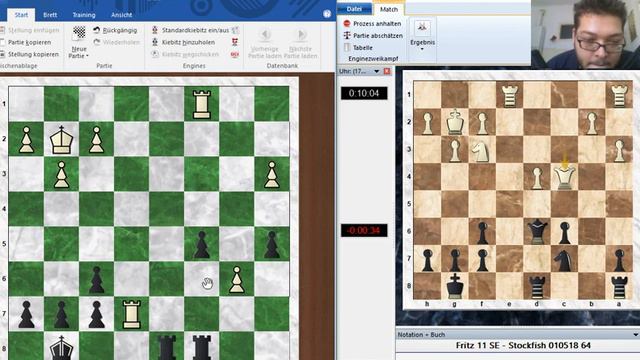Select white rook on e1, brown board
Screen dimensions: 640x360
[509, 96]
